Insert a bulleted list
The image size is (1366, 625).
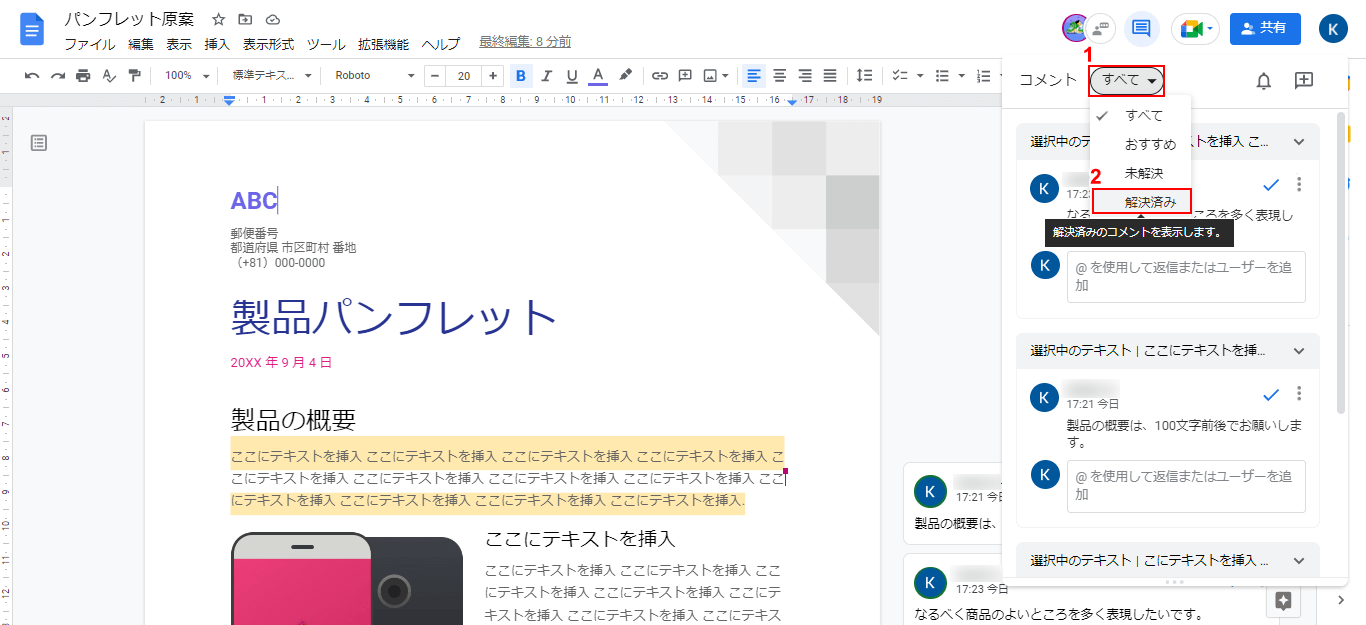coord(941,75)
